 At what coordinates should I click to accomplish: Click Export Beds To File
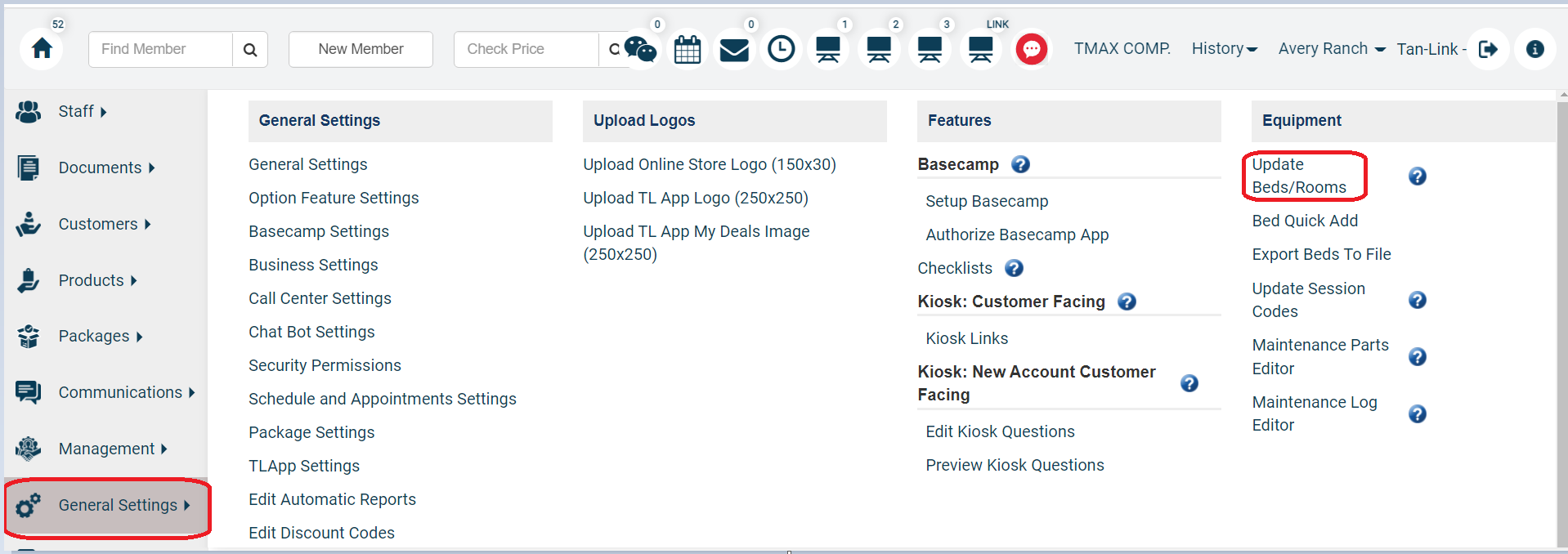[1321, 255]
